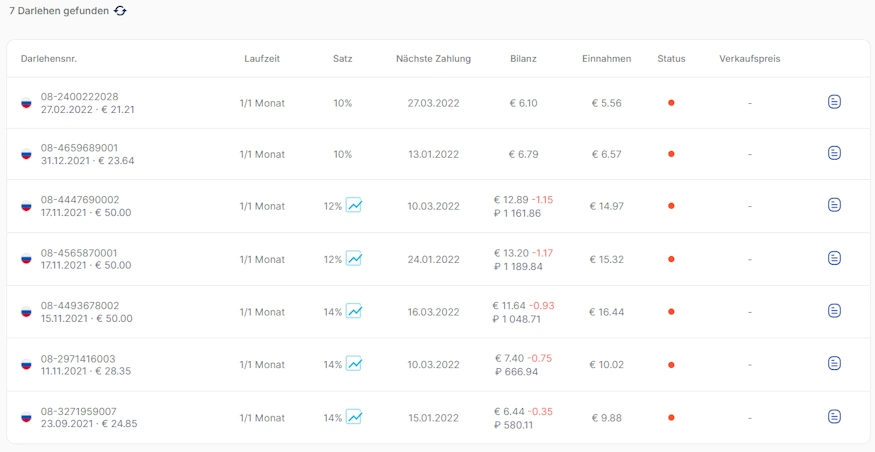Click the Einnahmen column header
Viewport: 875px width, 452px height.
pos(606,59)
